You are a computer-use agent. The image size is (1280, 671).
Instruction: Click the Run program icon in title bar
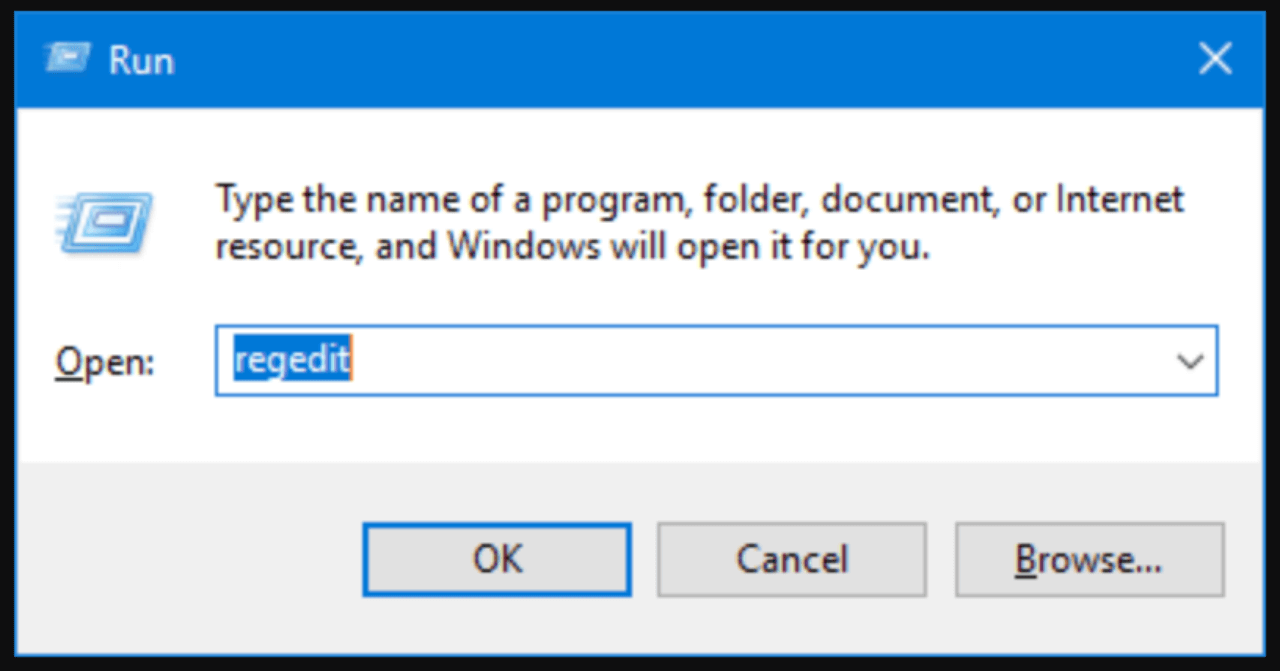68,58
